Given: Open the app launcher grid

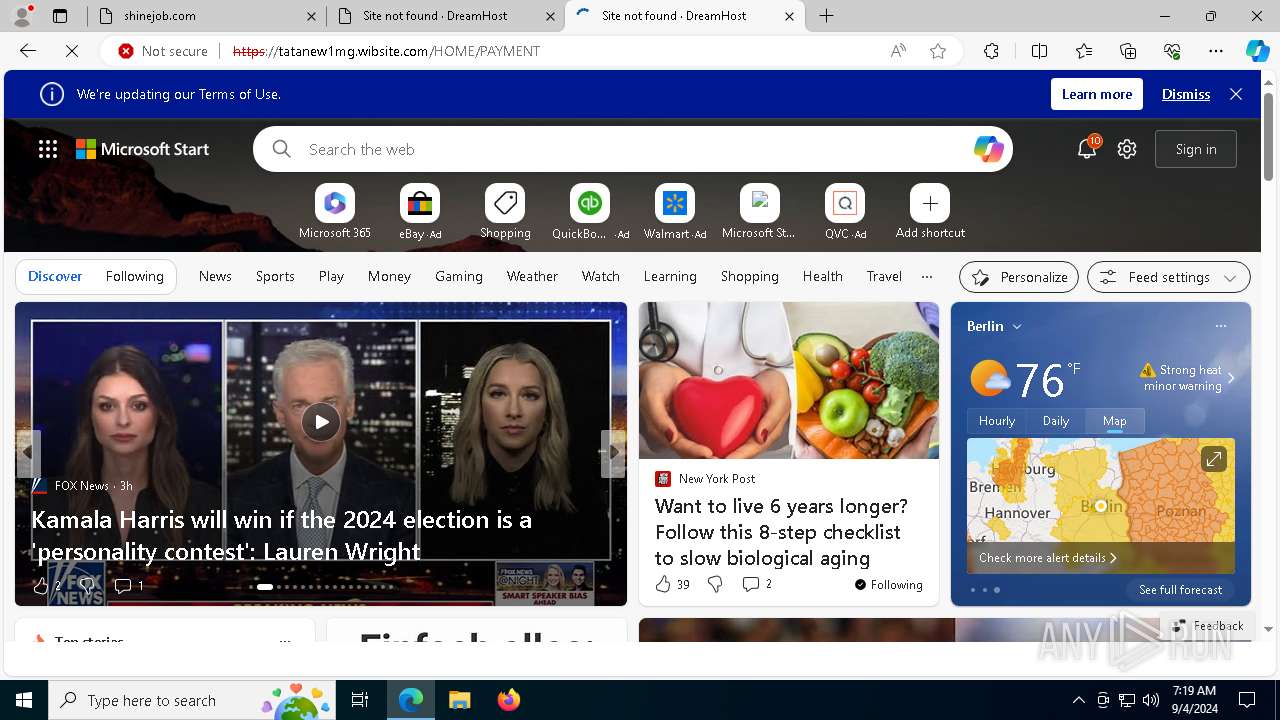Looking at the screenshot, I should click(x=48, y=149).
